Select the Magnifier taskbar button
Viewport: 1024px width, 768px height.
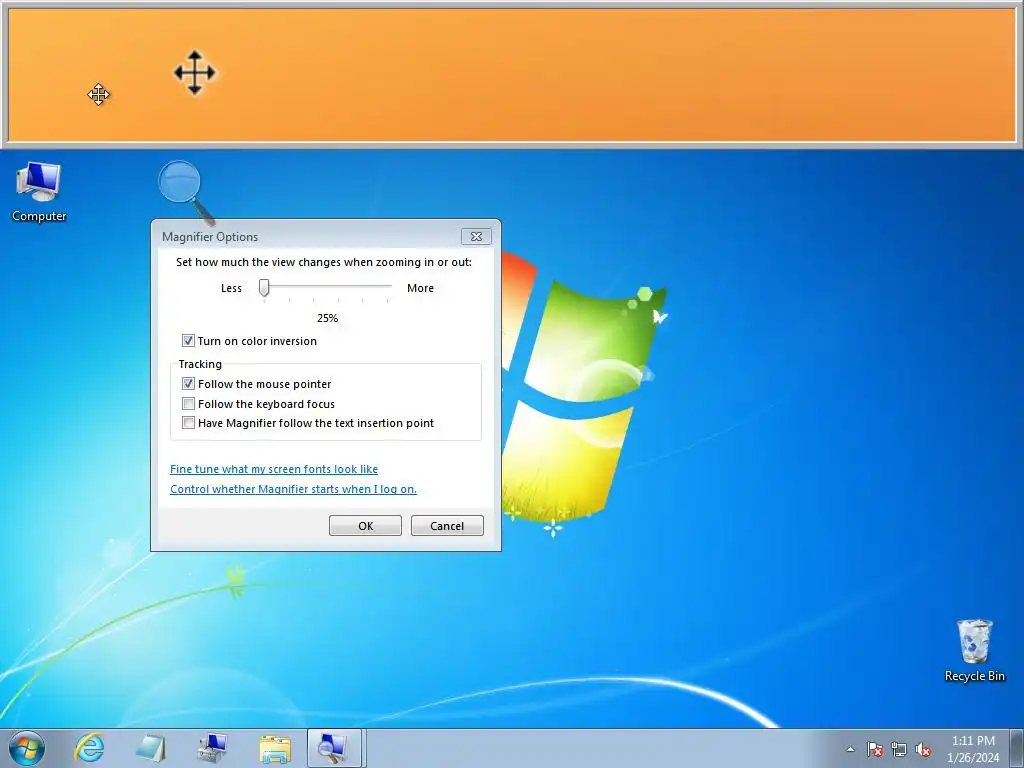click(334, 748)
